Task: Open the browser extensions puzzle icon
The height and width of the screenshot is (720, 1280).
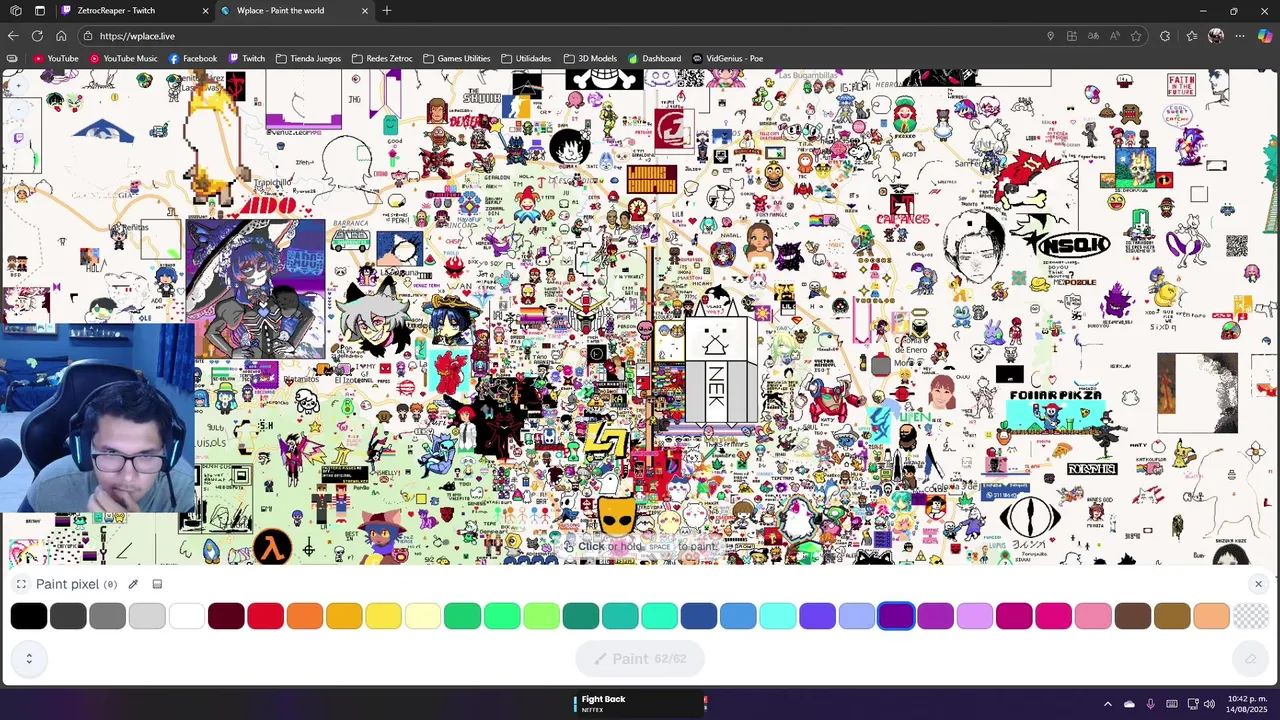Action: 1165,36
